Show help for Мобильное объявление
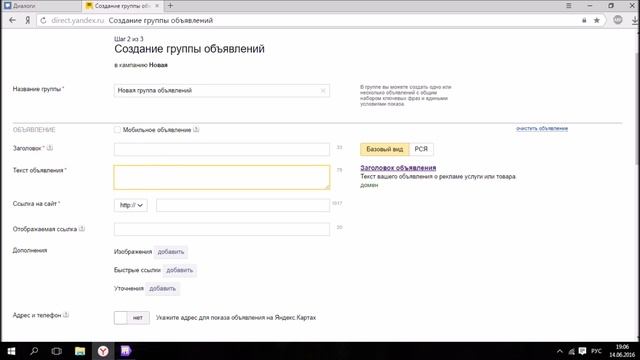Viewport: 640px width, 360px height. coord(196,130)
